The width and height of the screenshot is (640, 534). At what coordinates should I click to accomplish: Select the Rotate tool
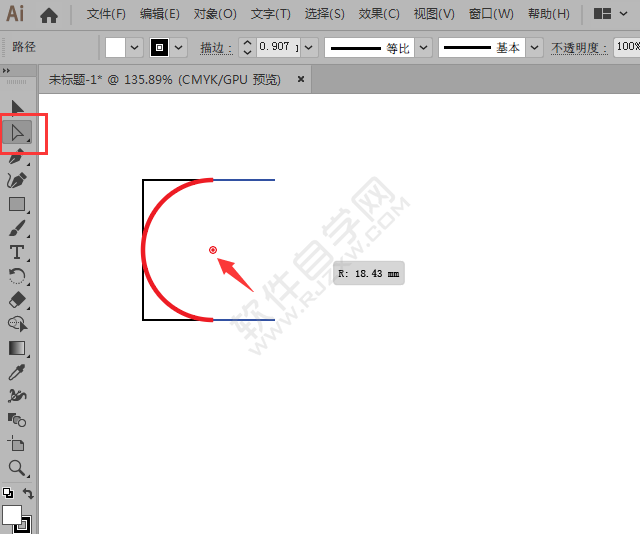click(x=17, y=276)
